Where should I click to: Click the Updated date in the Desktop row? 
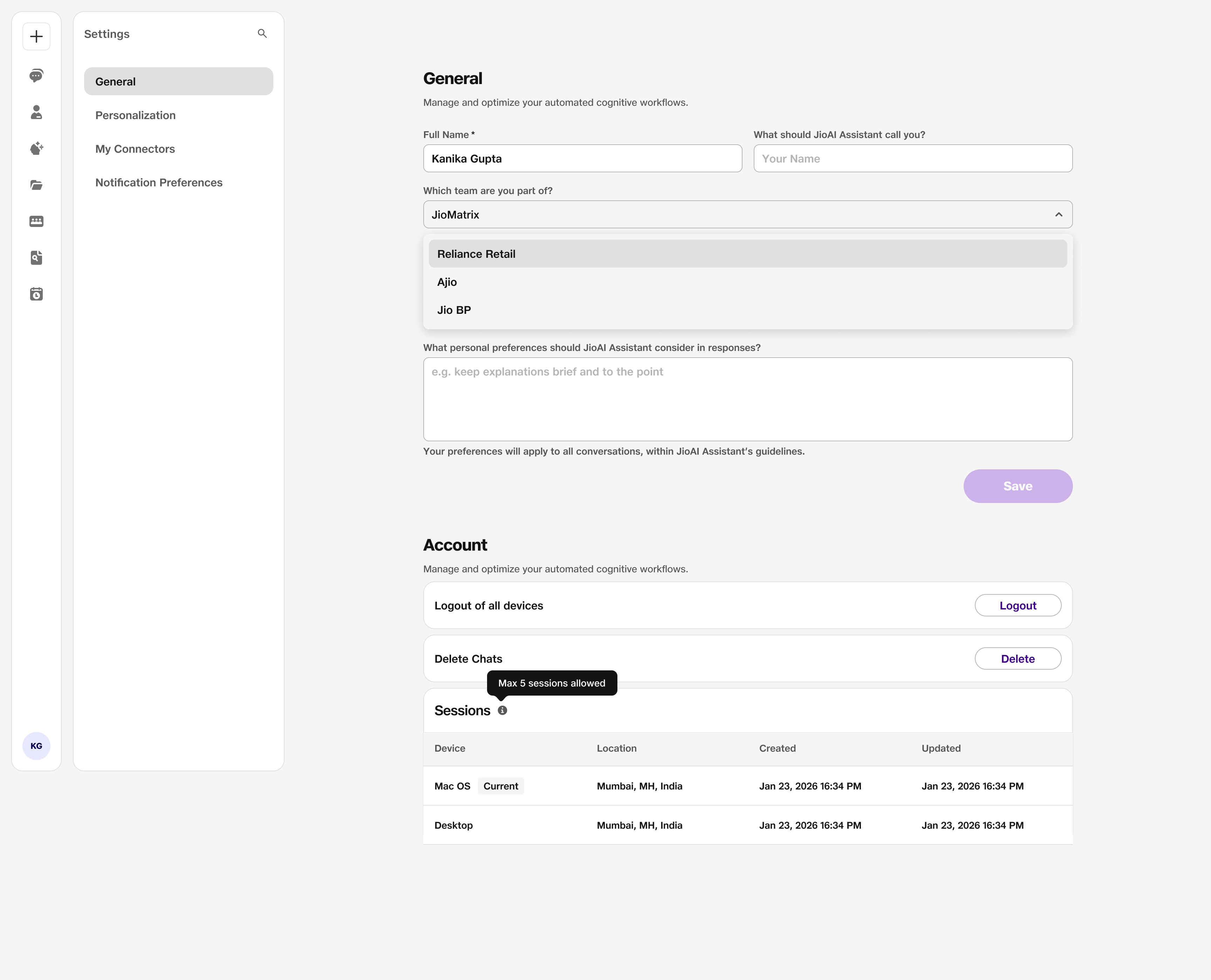[x=973, y=825]
